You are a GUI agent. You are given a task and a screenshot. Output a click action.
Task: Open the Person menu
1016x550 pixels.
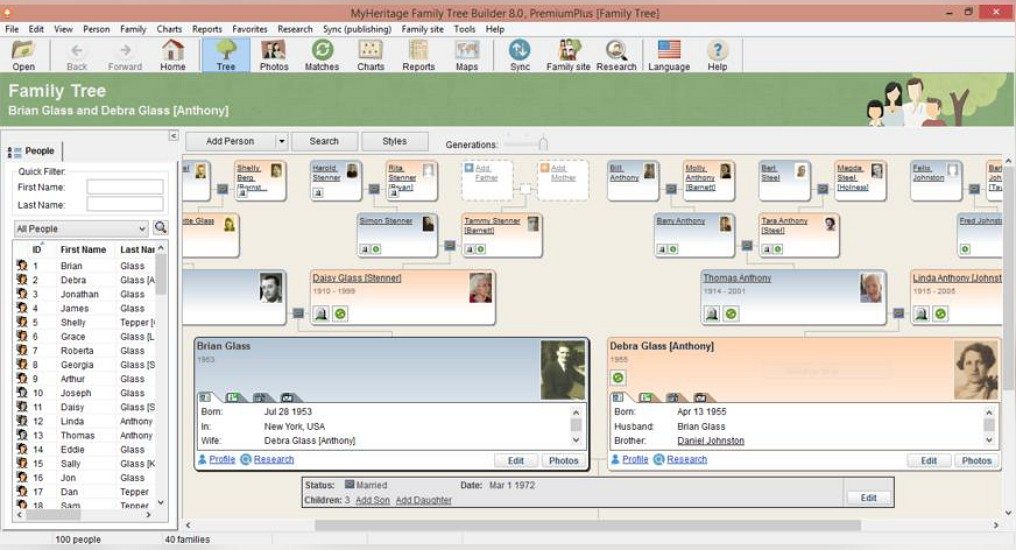click(x=96, y=29)
